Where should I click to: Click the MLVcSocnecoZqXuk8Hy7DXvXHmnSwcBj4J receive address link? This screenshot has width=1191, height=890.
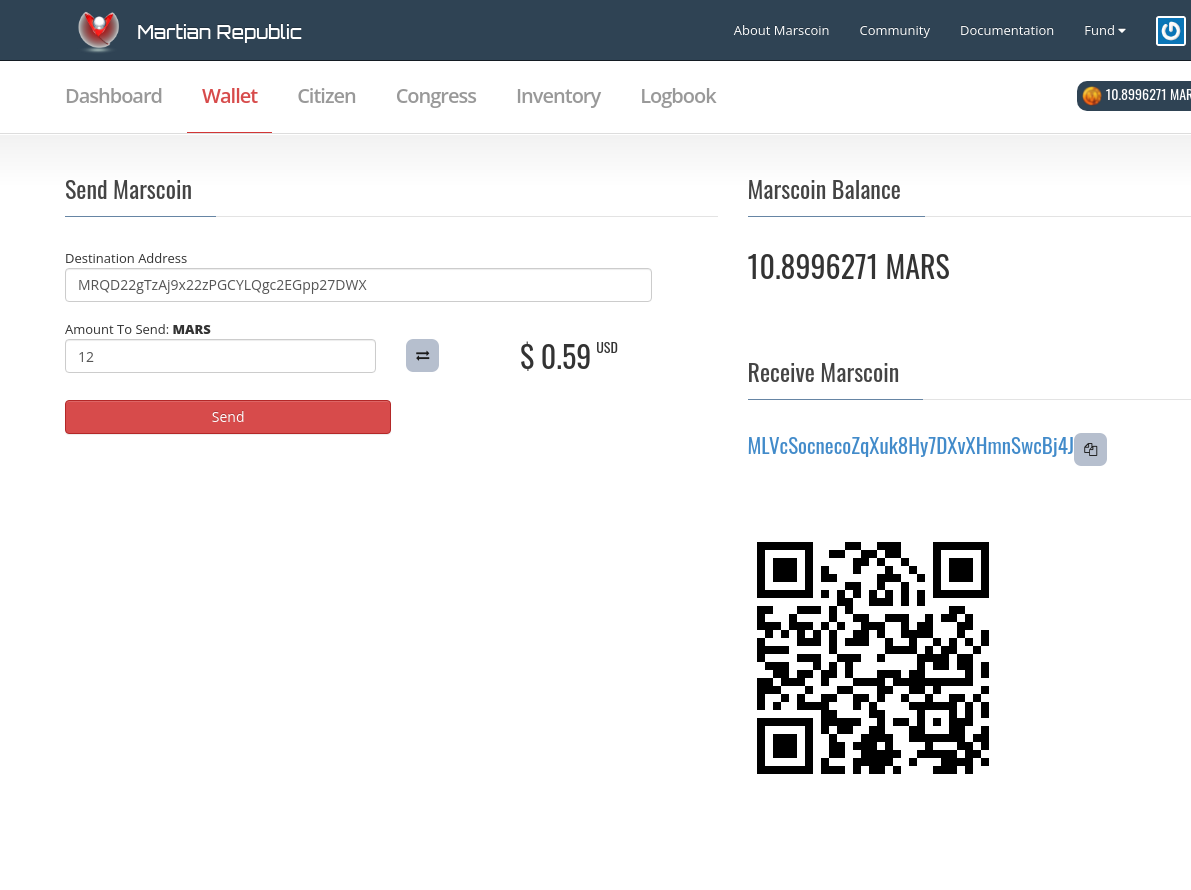click(x=910, y=446)
